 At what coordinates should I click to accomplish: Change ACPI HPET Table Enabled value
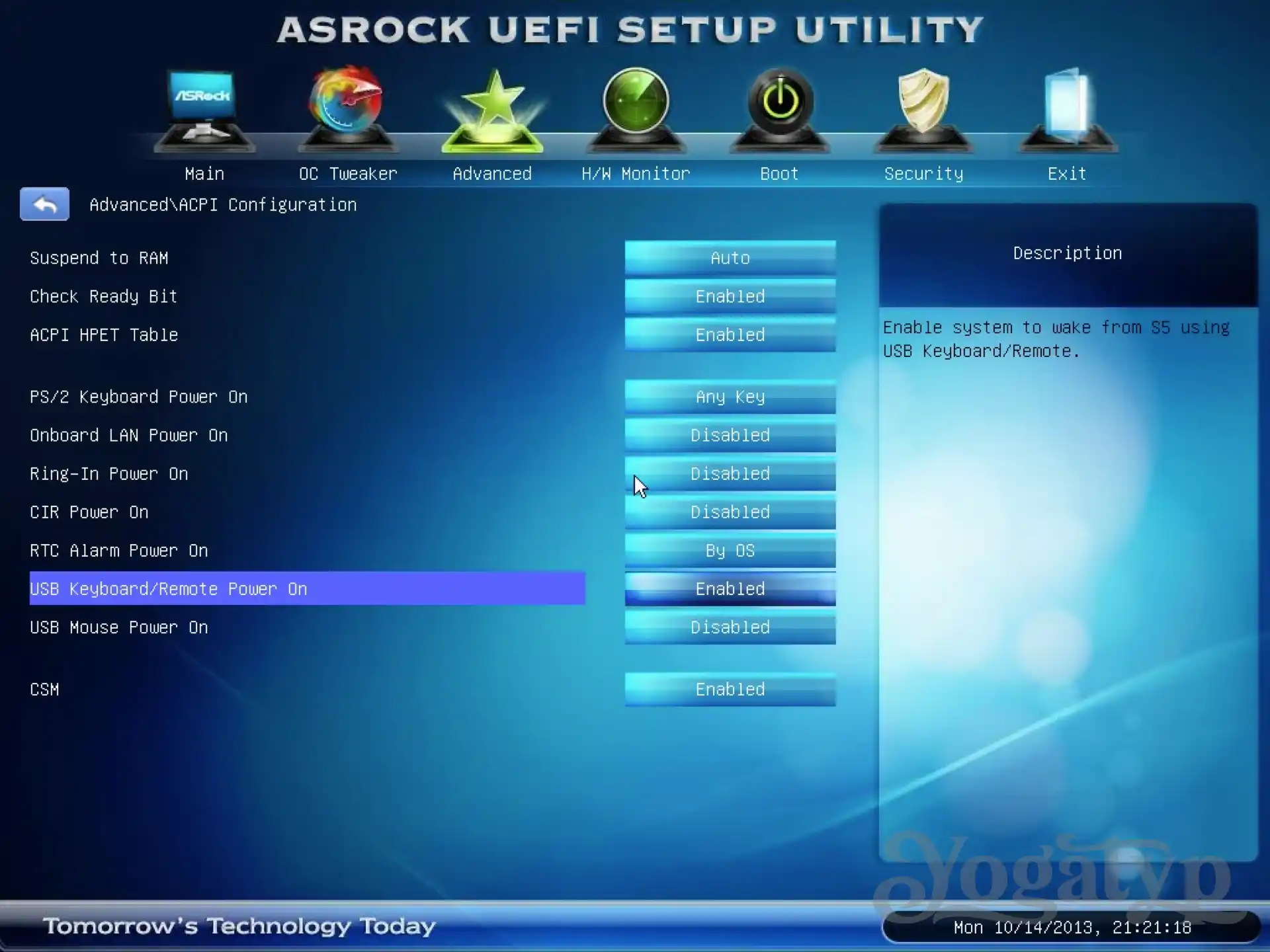coord(730,335)
